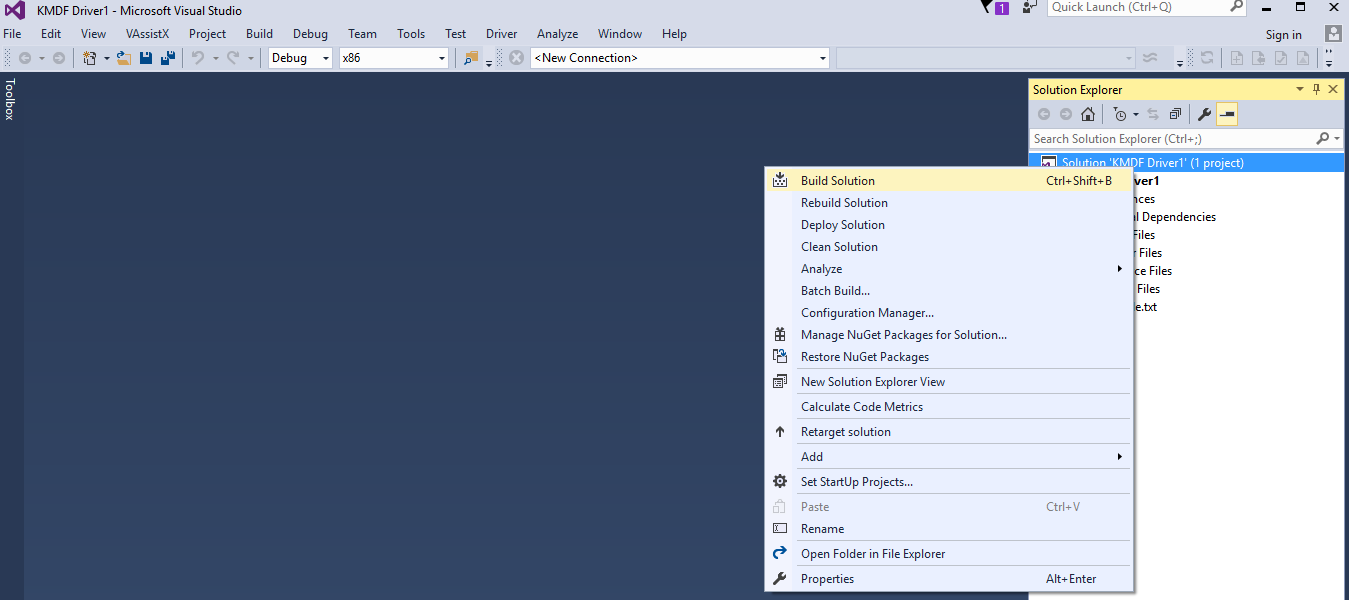Viewport: 1349px width, 600px height.
Task: Click Collapse All icon in Solution Explorer
Action: coord(1176,114)
